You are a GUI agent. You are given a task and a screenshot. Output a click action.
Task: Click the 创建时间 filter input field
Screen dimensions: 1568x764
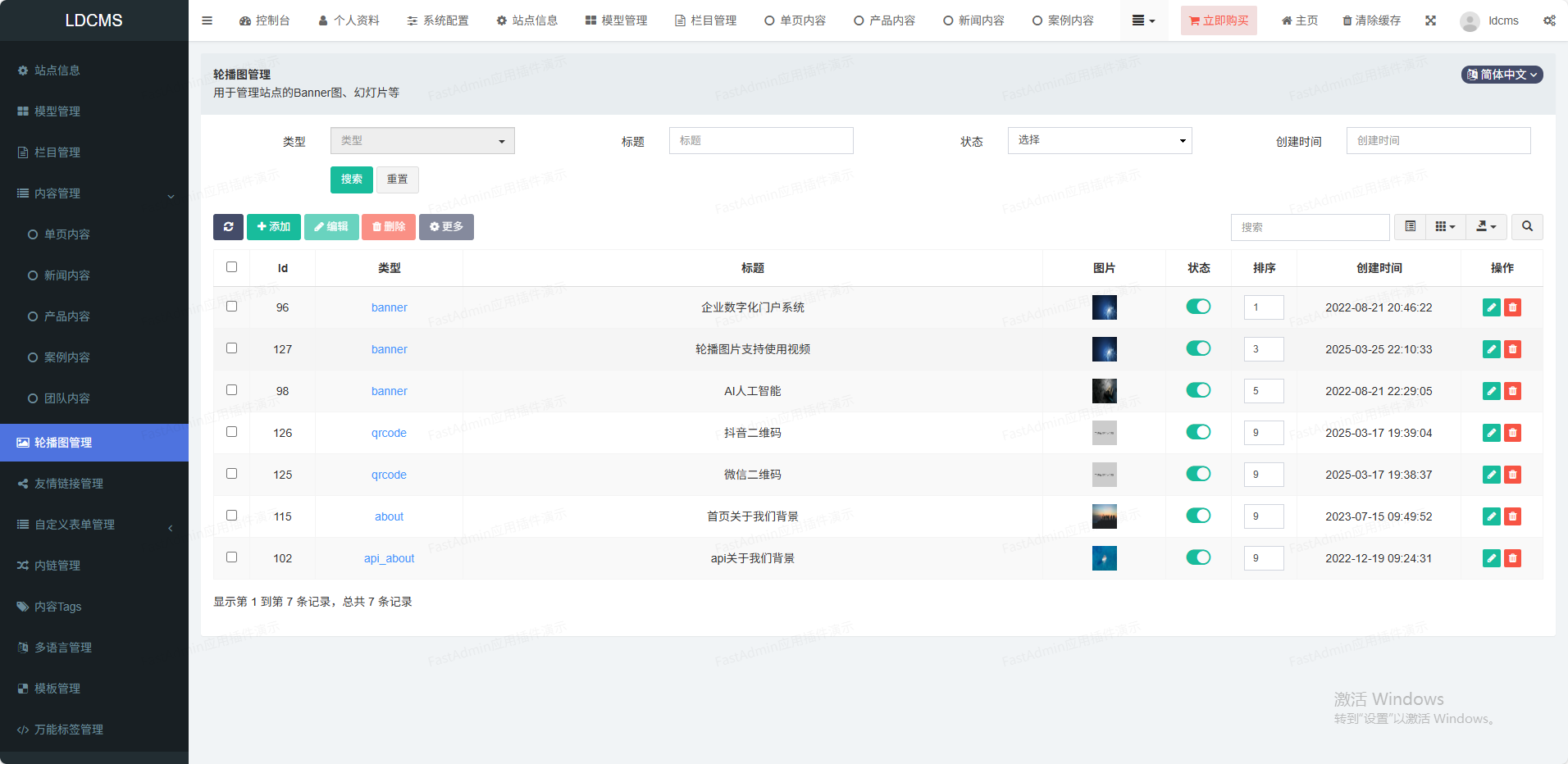pyautogui.click(x=1438, y=141)
